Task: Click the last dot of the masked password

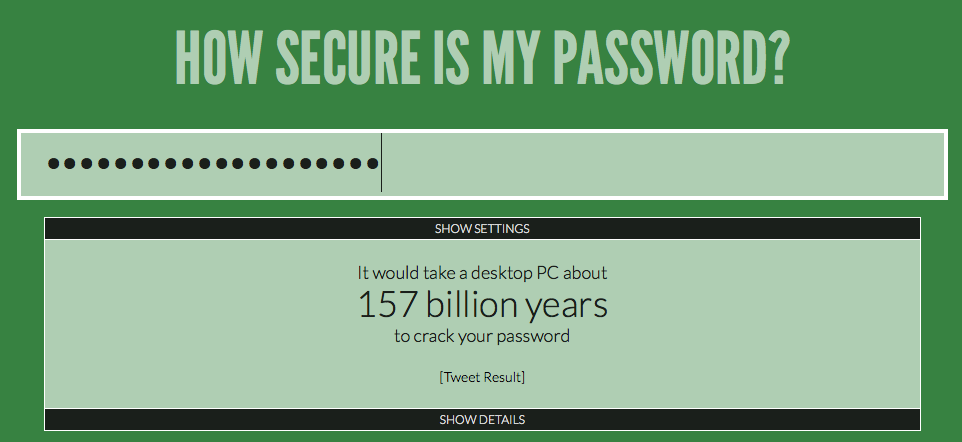Action: point(372,164)
